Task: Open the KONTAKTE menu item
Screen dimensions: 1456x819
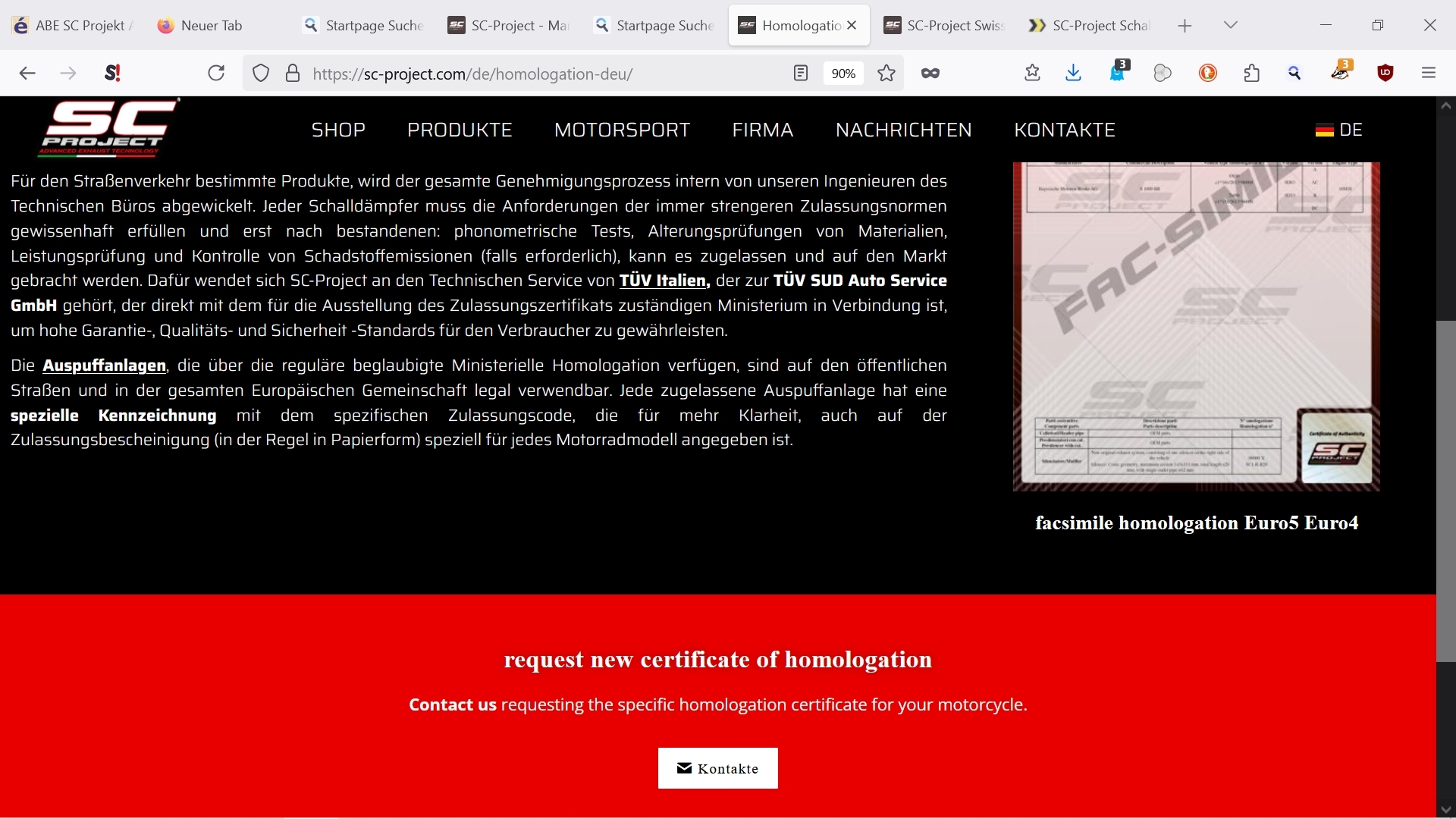Action: coord(1065,130)
